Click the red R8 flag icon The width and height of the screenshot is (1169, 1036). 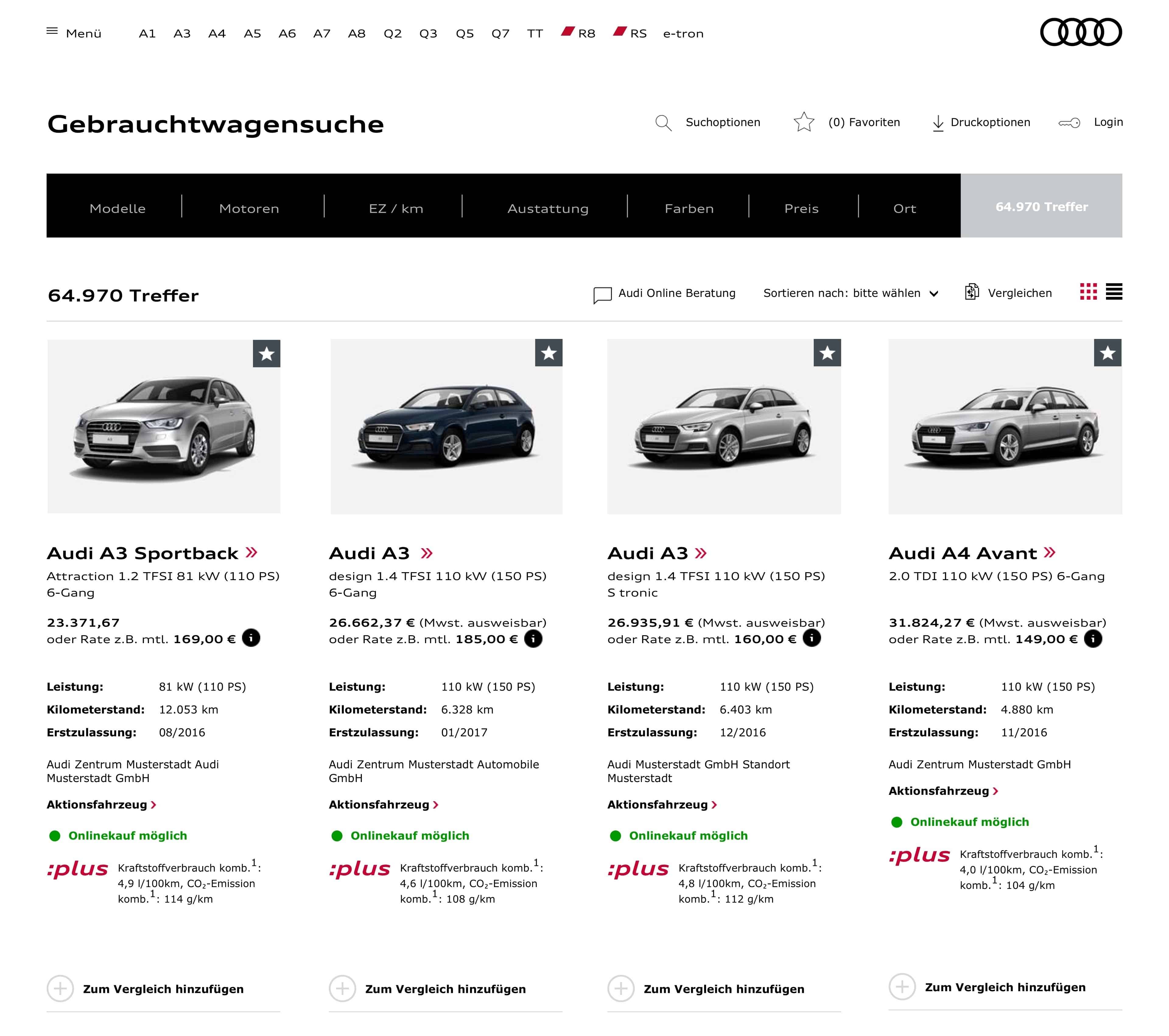coord(567,31)
